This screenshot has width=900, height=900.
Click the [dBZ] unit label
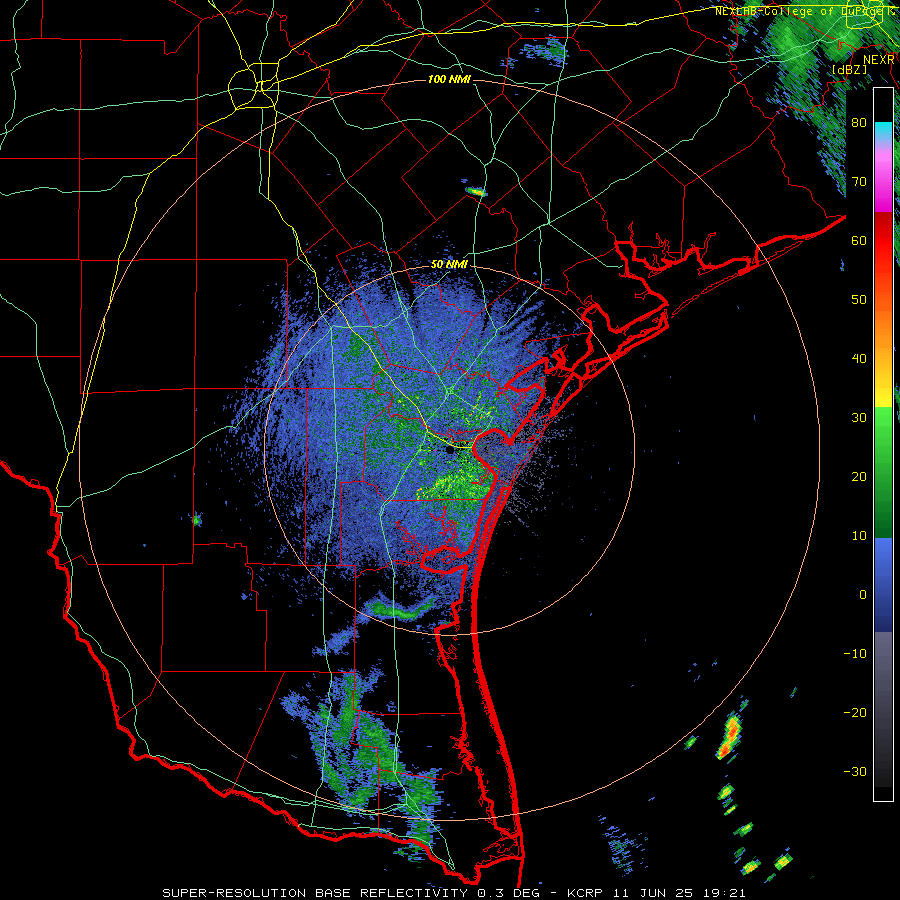[849, 70]
